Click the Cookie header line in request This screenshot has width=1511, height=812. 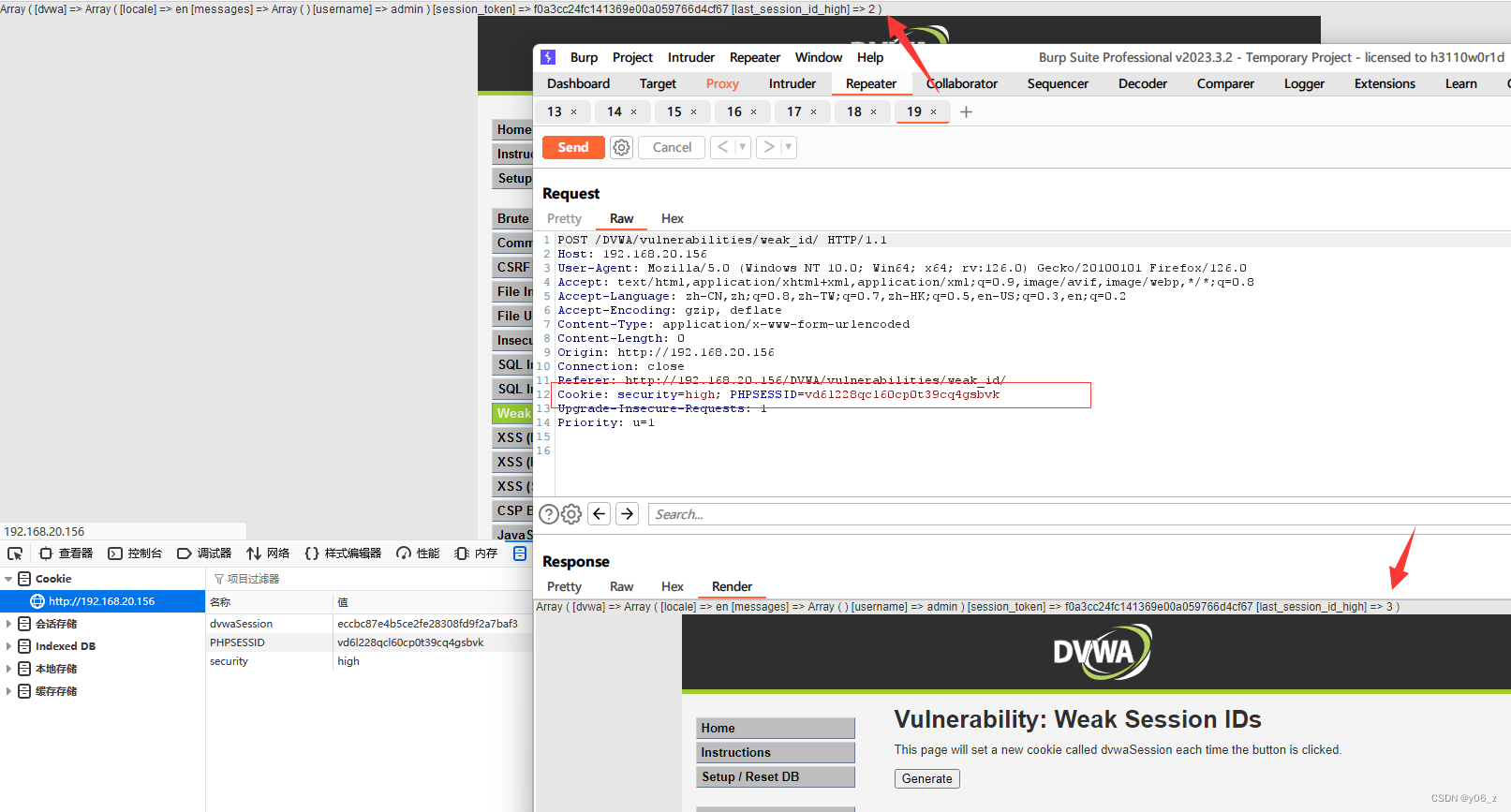(778, 394)
